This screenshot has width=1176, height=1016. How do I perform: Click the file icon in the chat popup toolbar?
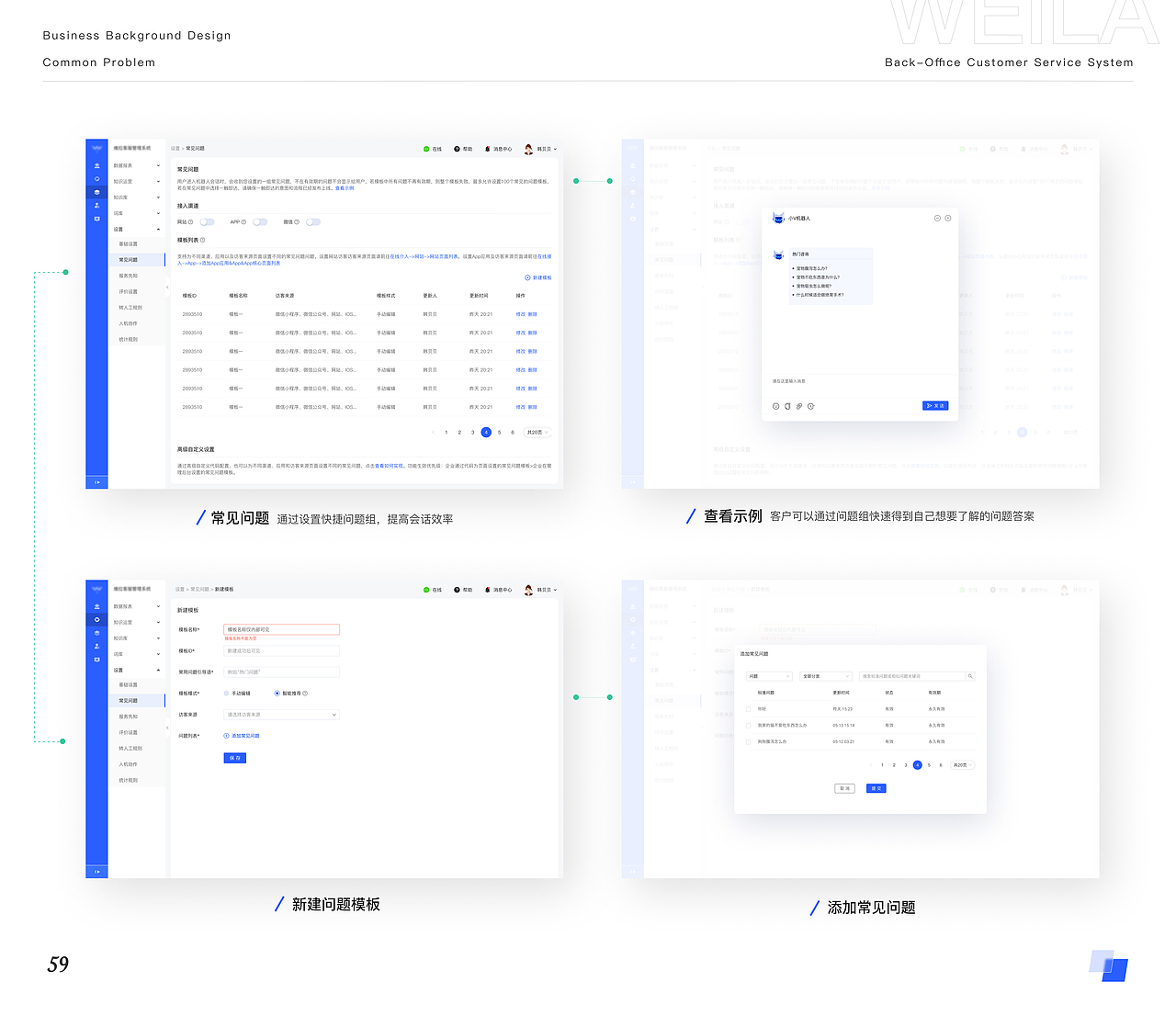787,406
